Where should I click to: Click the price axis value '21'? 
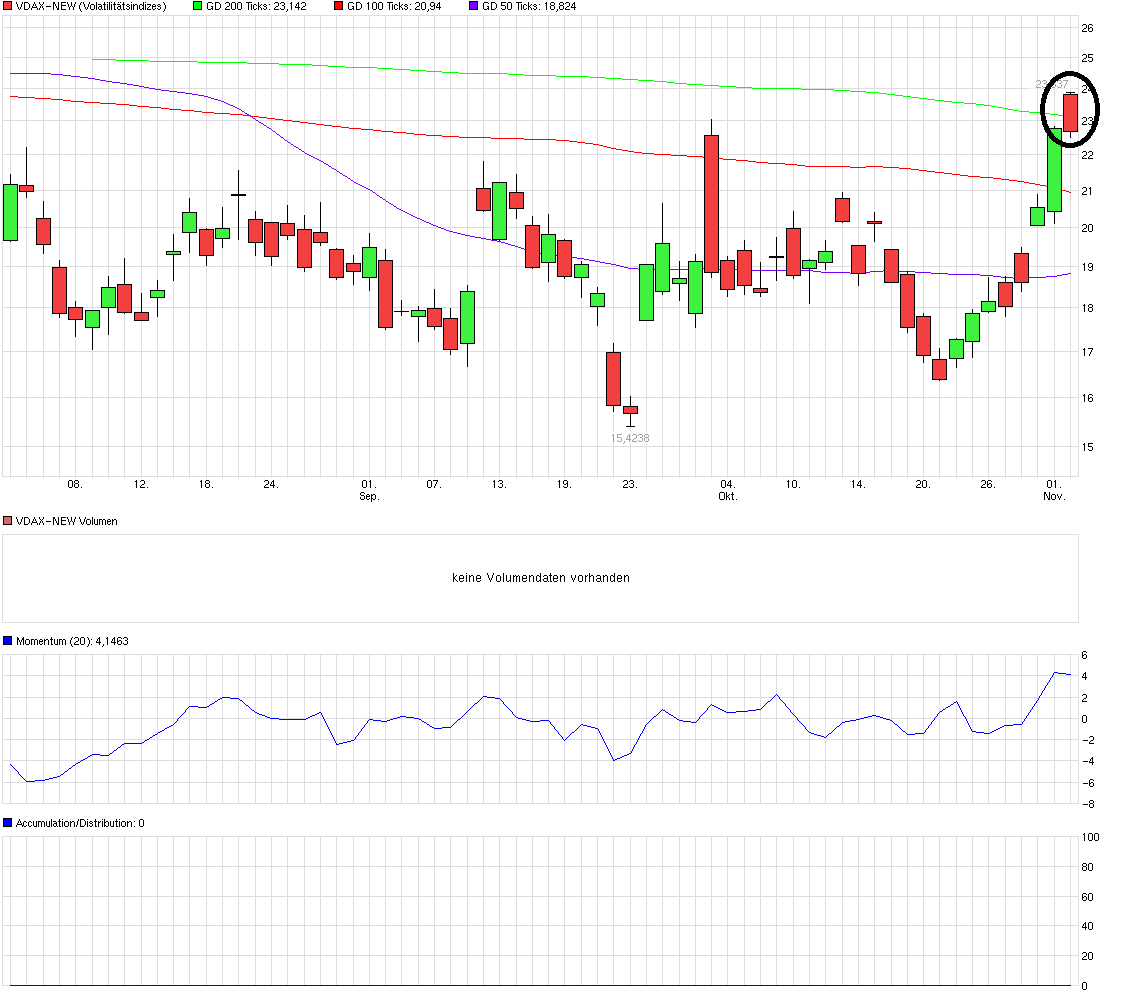click(x=1088, y=192)
